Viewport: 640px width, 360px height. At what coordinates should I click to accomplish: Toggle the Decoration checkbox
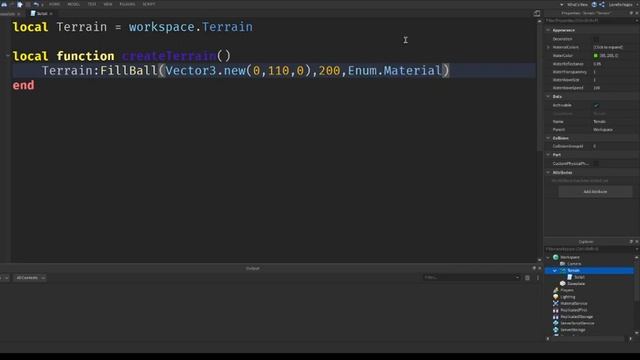[x=596, y=39]
